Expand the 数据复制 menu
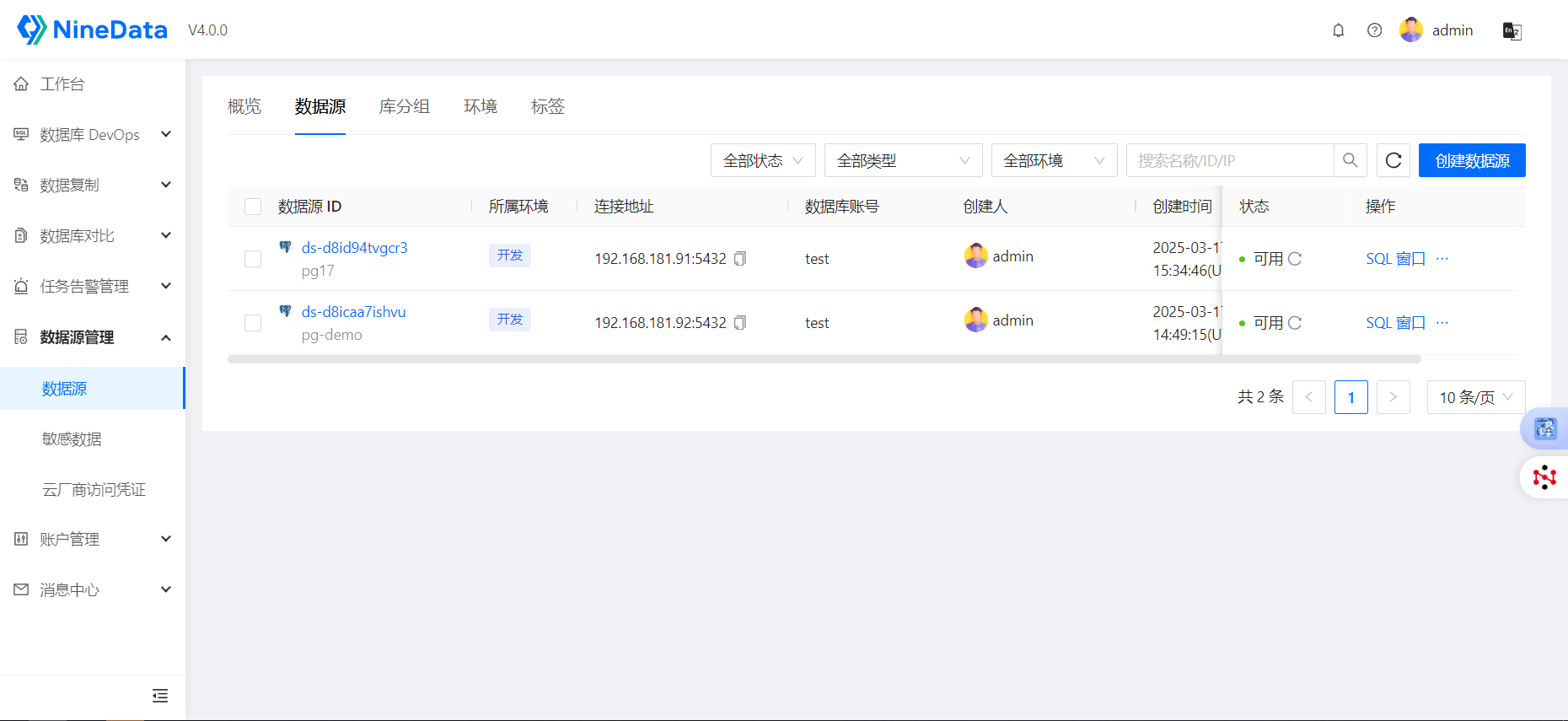This screenshot has width=1568, height=721. pos(93,186)
